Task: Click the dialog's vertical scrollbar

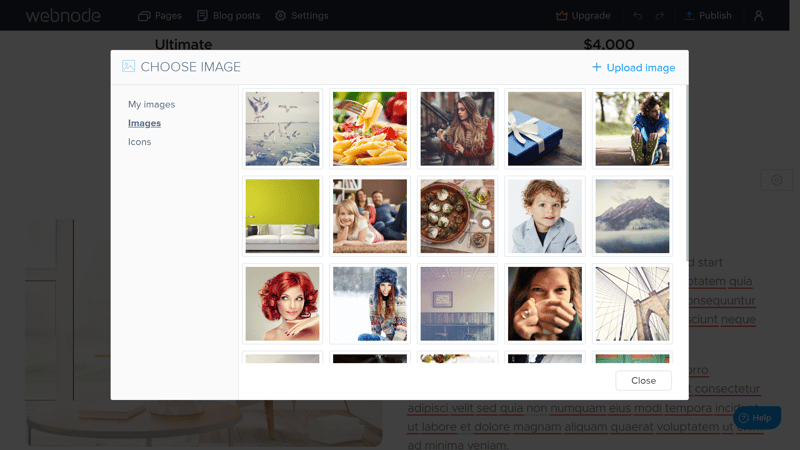Action: coord(687,173)
